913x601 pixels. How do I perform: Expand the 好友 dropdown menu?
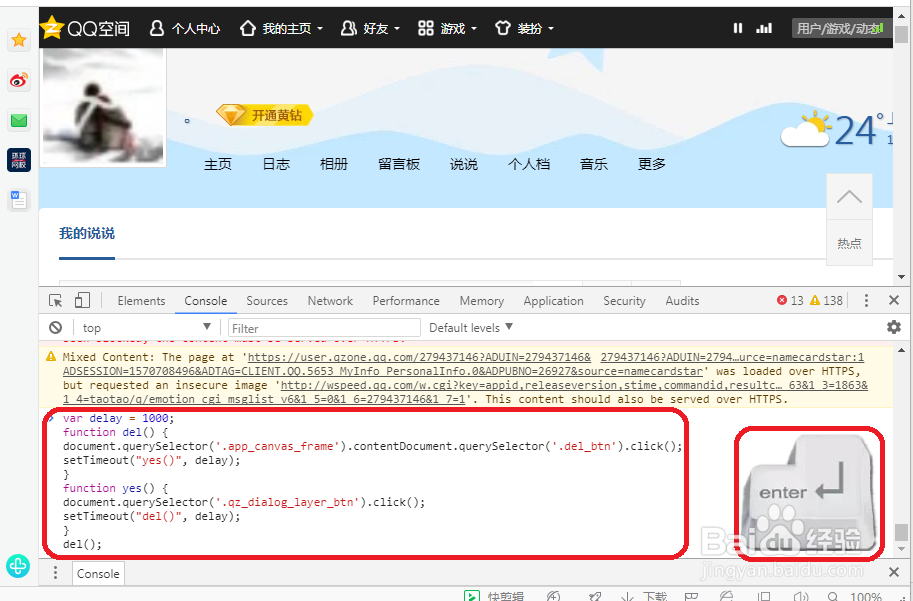370,29
